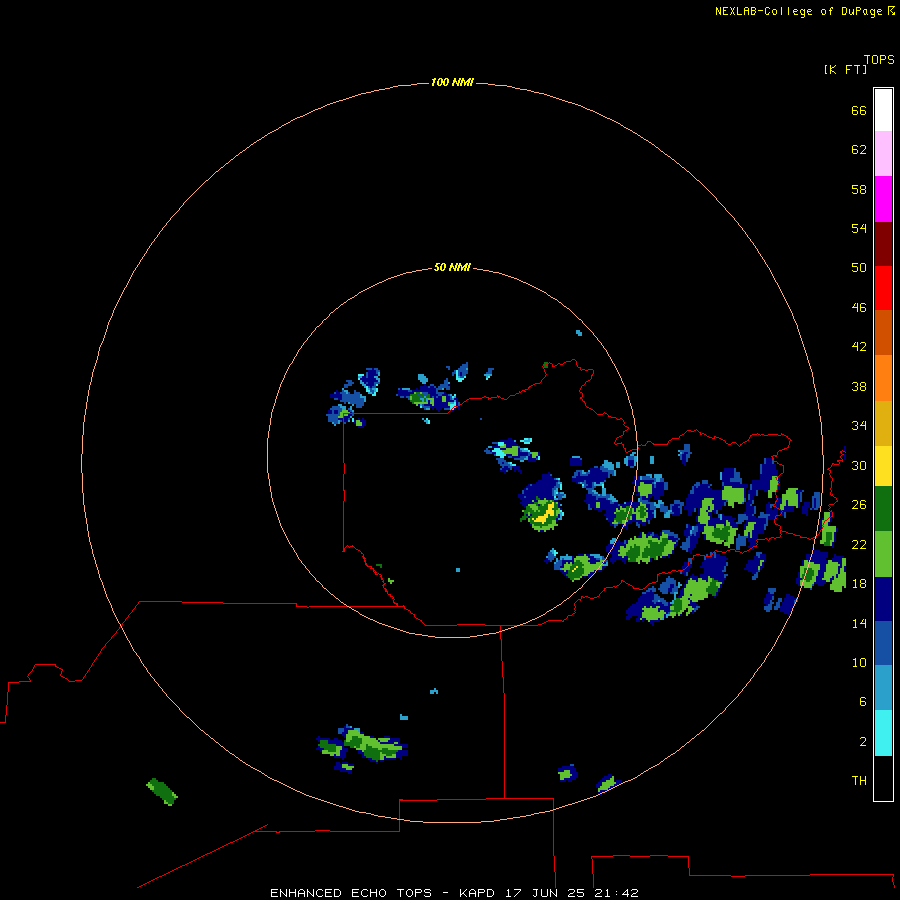Click the 50 NMI range ring label
Image resolution: width=900 pixels, height=900 pixels.
[452, 267]
